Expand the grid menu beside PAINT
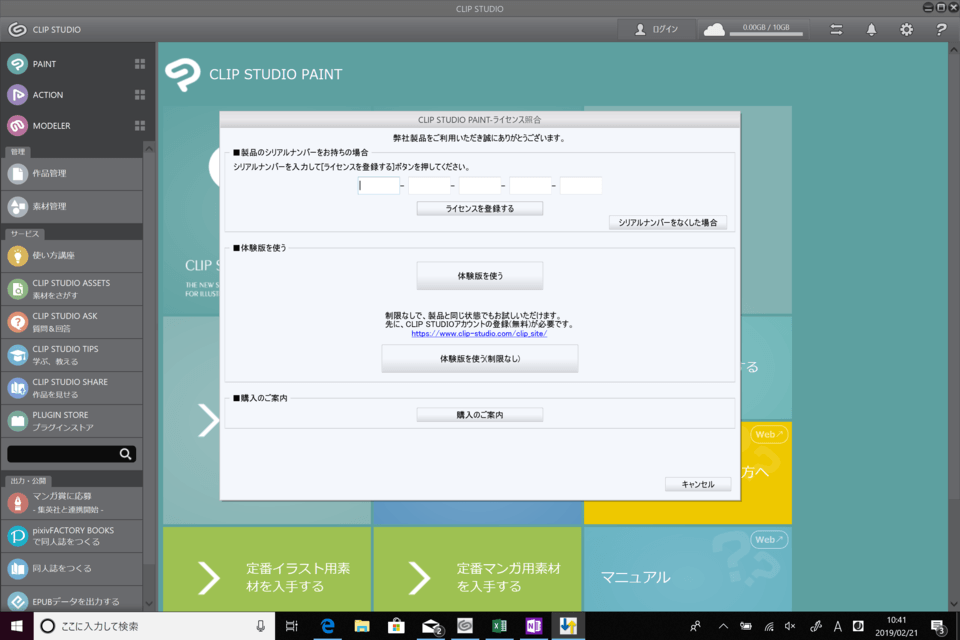 click(x=140, y=64)
